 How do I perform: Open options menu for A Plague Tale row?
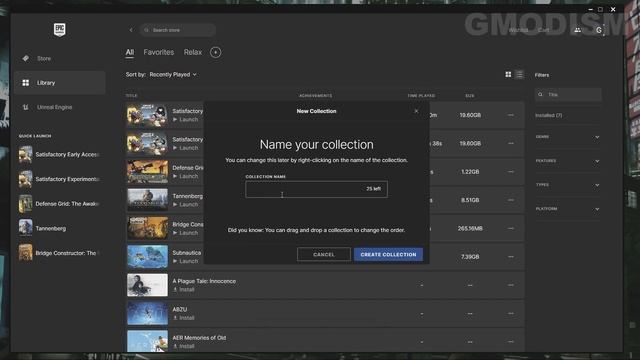511,285
